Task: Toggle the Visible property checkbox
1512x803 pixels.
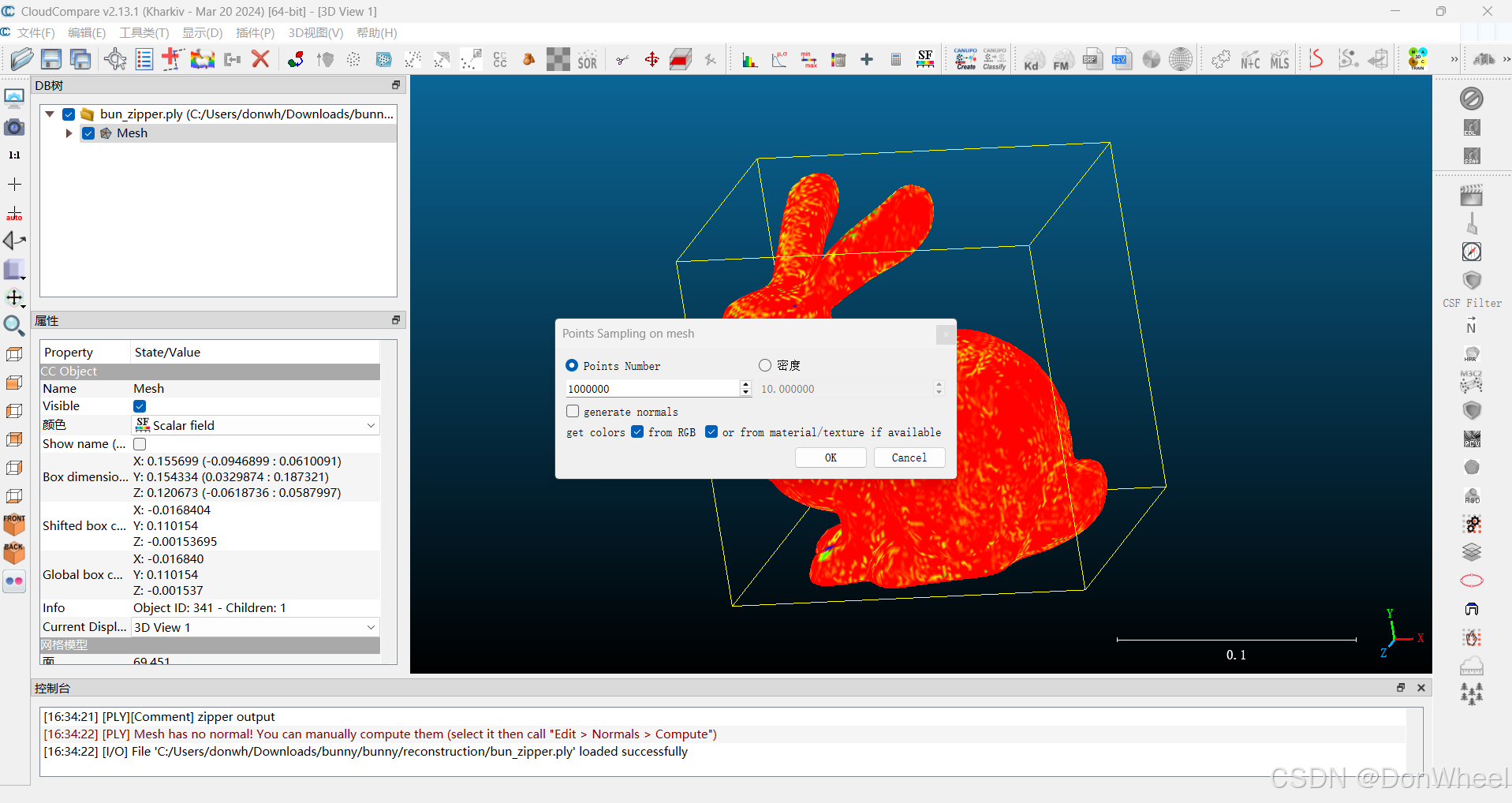Action: (140, 406)
